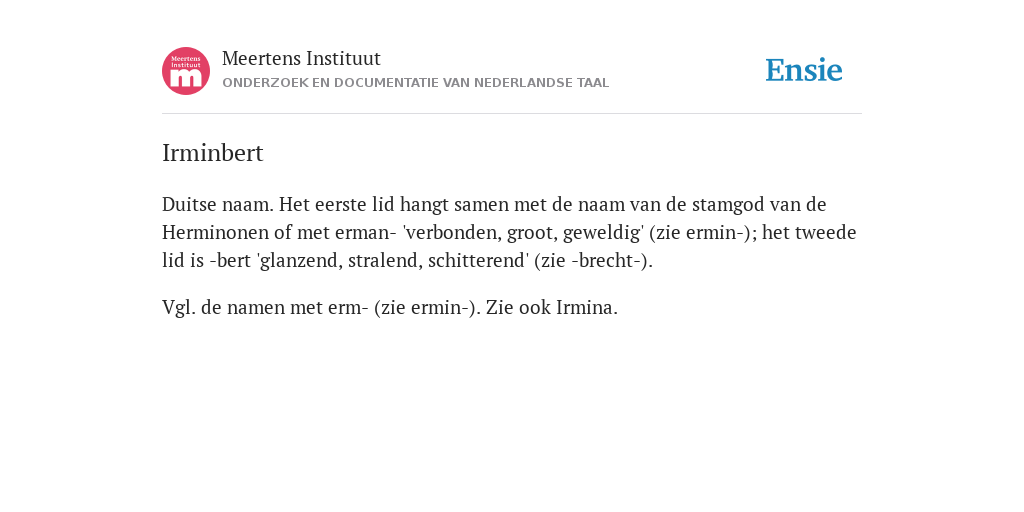Click the words 'Duitse naam' at paragraph start
The width and height of the screenshot is (1024, 512).
pyautogui.click(x=217, y=204)
